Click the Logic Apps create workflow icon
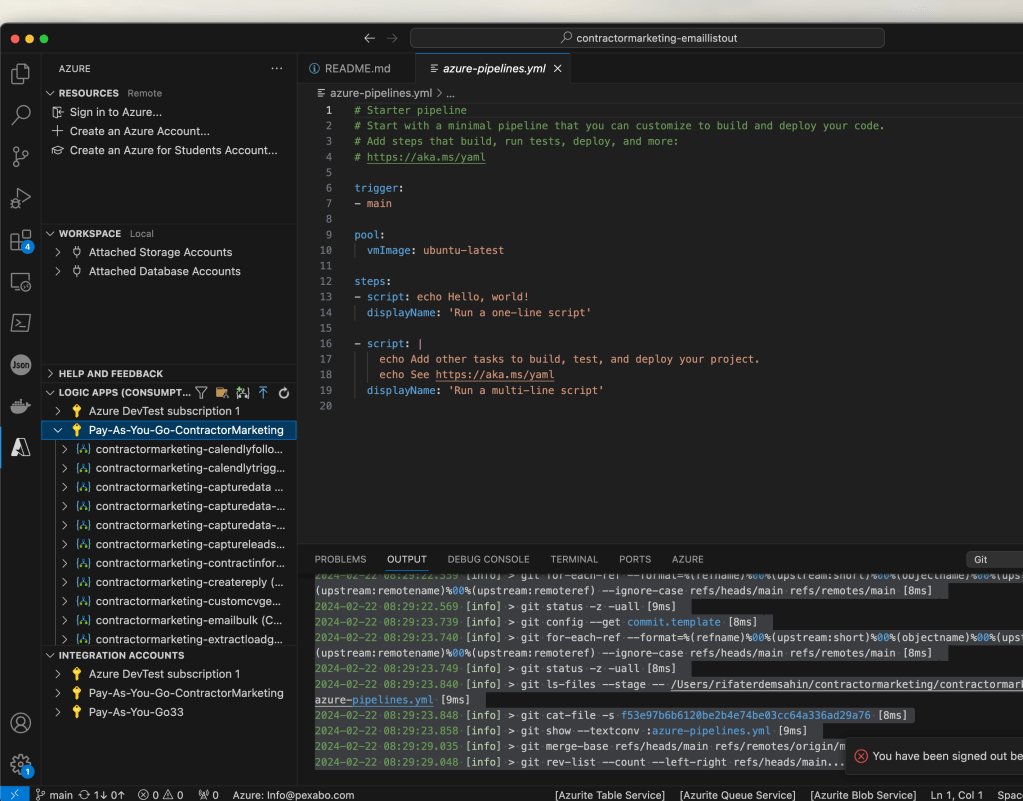Viewport: 1023px width, 801px height. (243, 393)
